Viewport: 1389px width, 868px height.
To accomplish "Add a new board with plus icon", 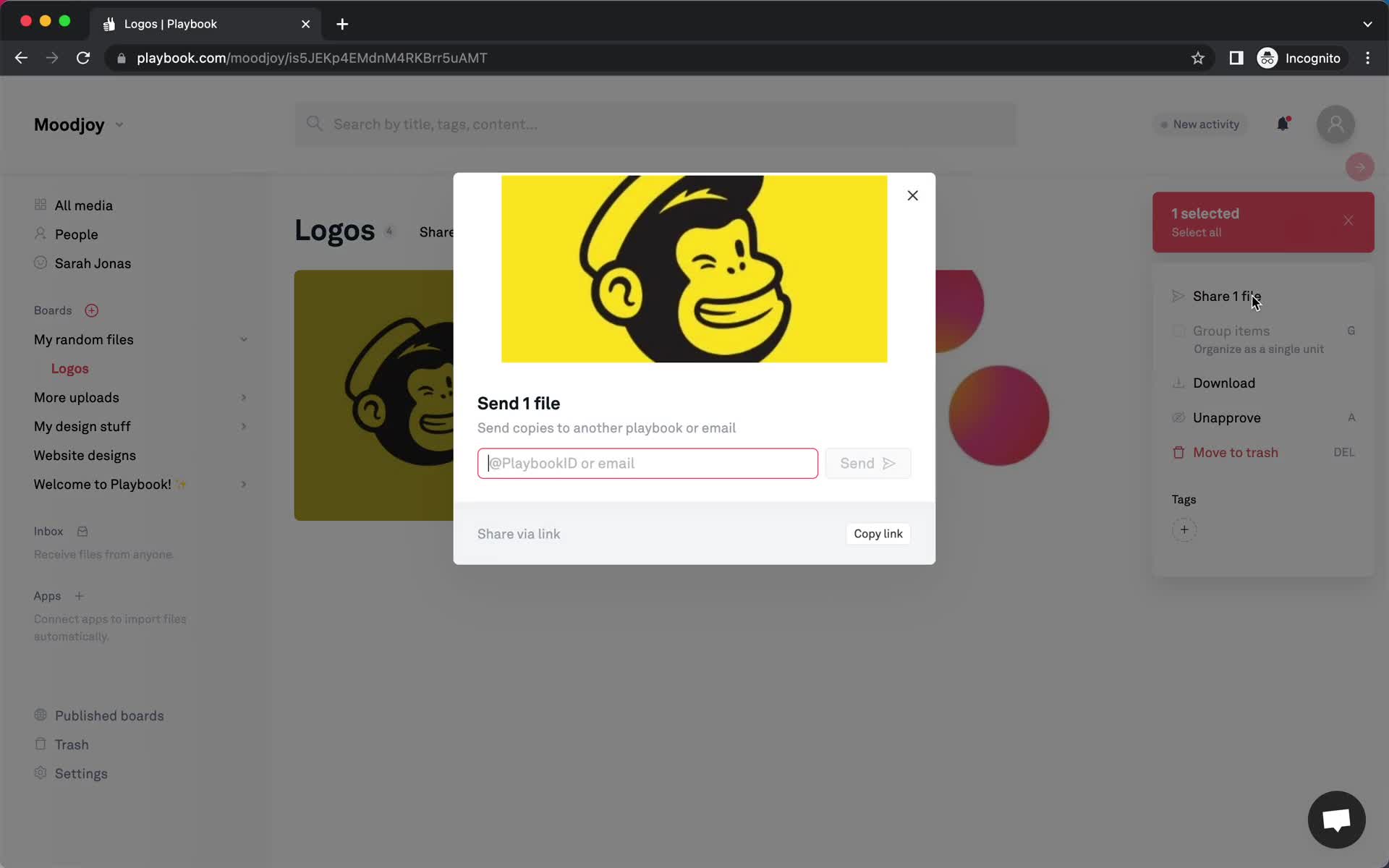I will (91, 310).
